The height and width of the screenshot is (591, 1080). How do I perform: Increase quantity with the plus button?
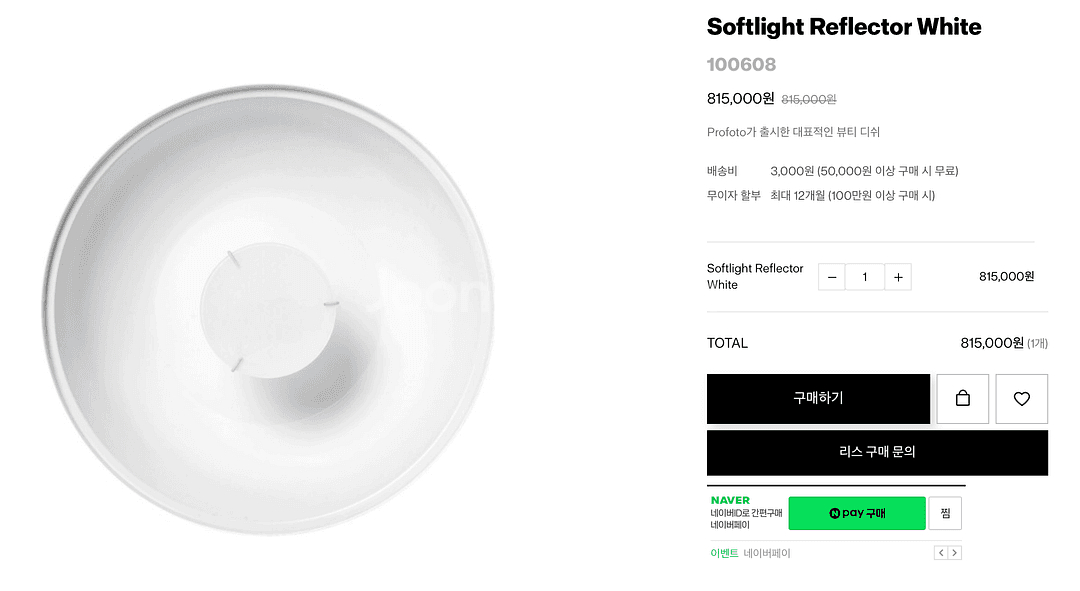click(898, 277)
